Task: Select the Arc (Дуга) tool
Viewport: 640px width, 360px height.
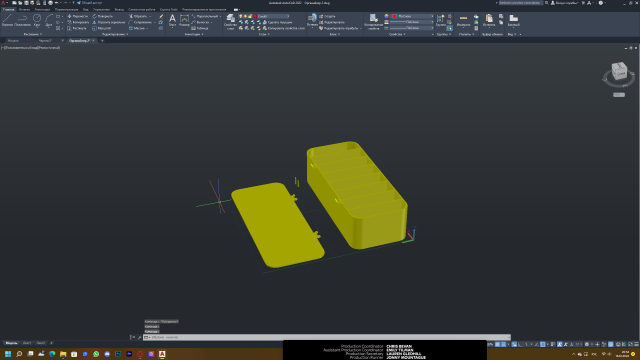Action: (49, 20)
